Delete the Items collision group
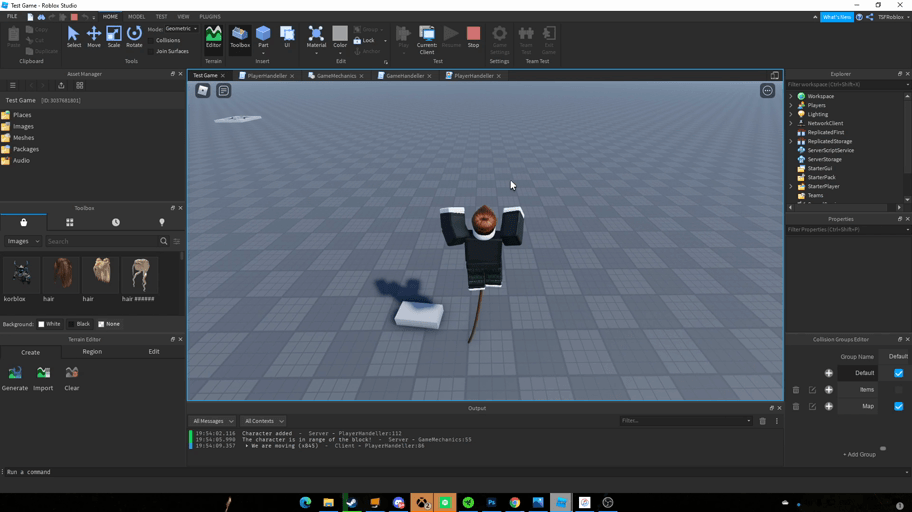This screenshot has height=512, width=912. (x=796, y=390)
